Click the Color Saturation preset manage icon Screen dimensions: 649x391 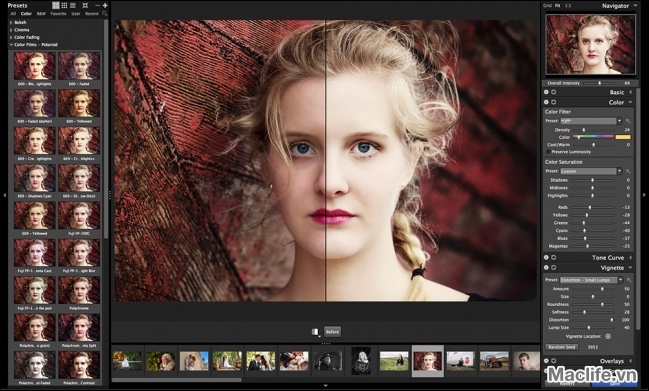click(x=628, y=171)
